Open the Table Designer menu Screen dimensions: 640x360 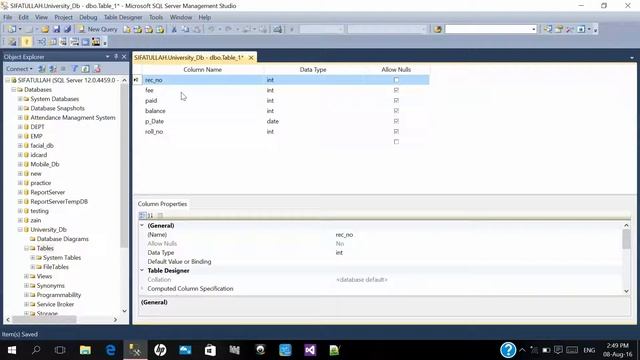pos(123,17)
